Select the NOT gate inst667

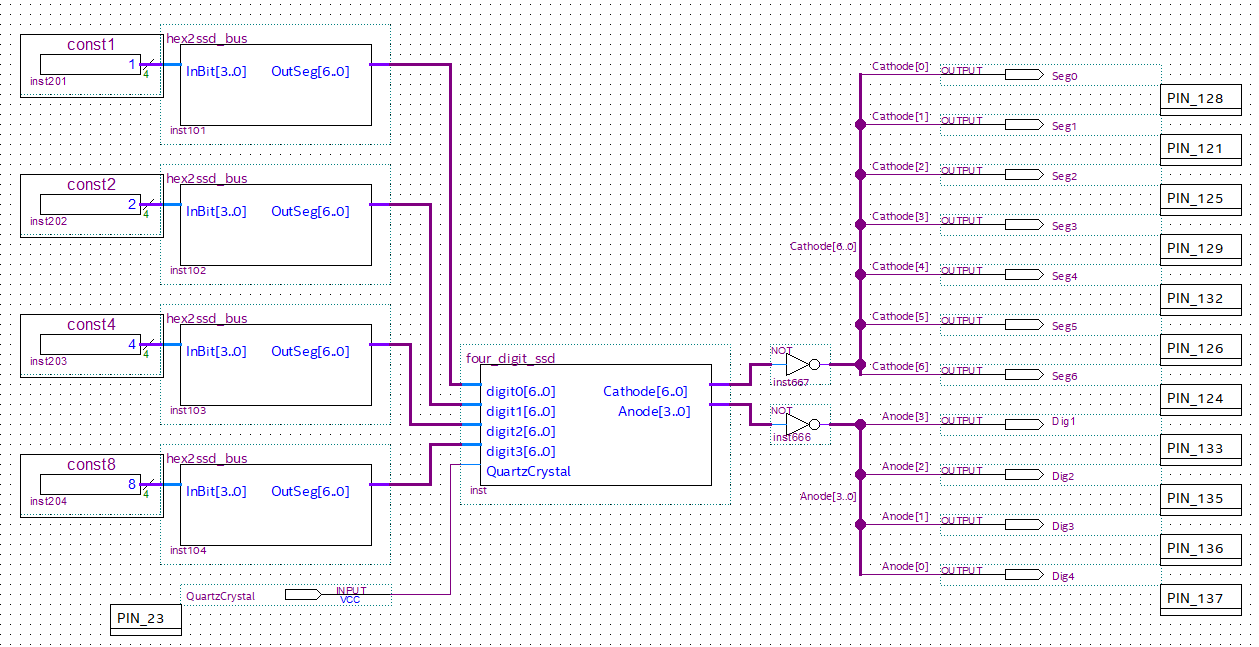coord(803,364)
